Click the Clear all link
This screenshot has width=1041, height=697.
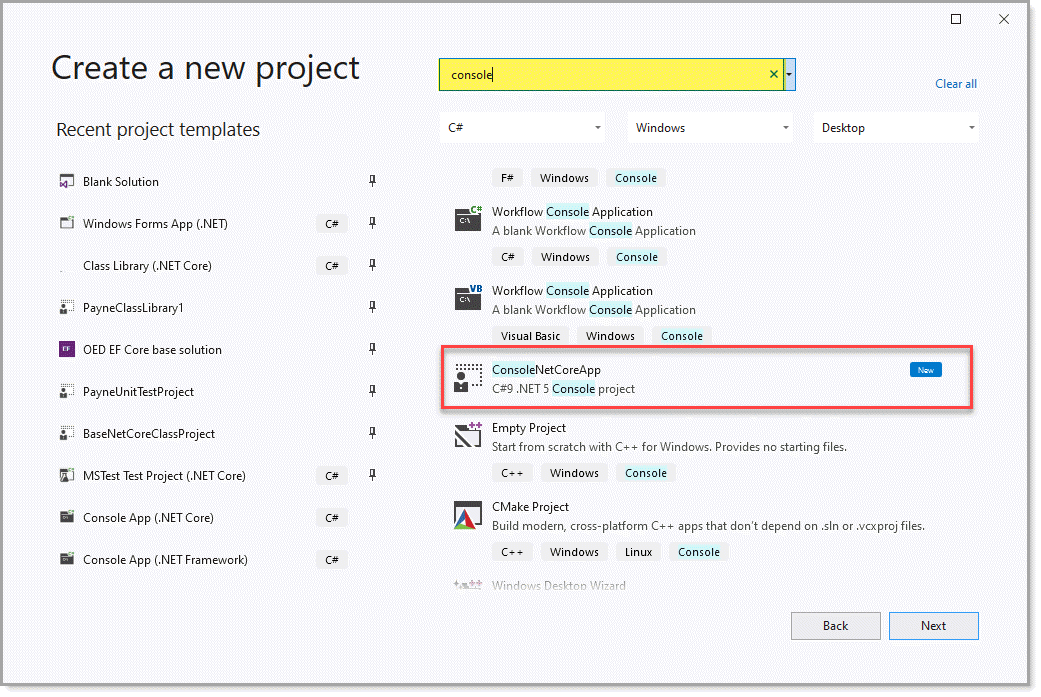tap(955, 84)
